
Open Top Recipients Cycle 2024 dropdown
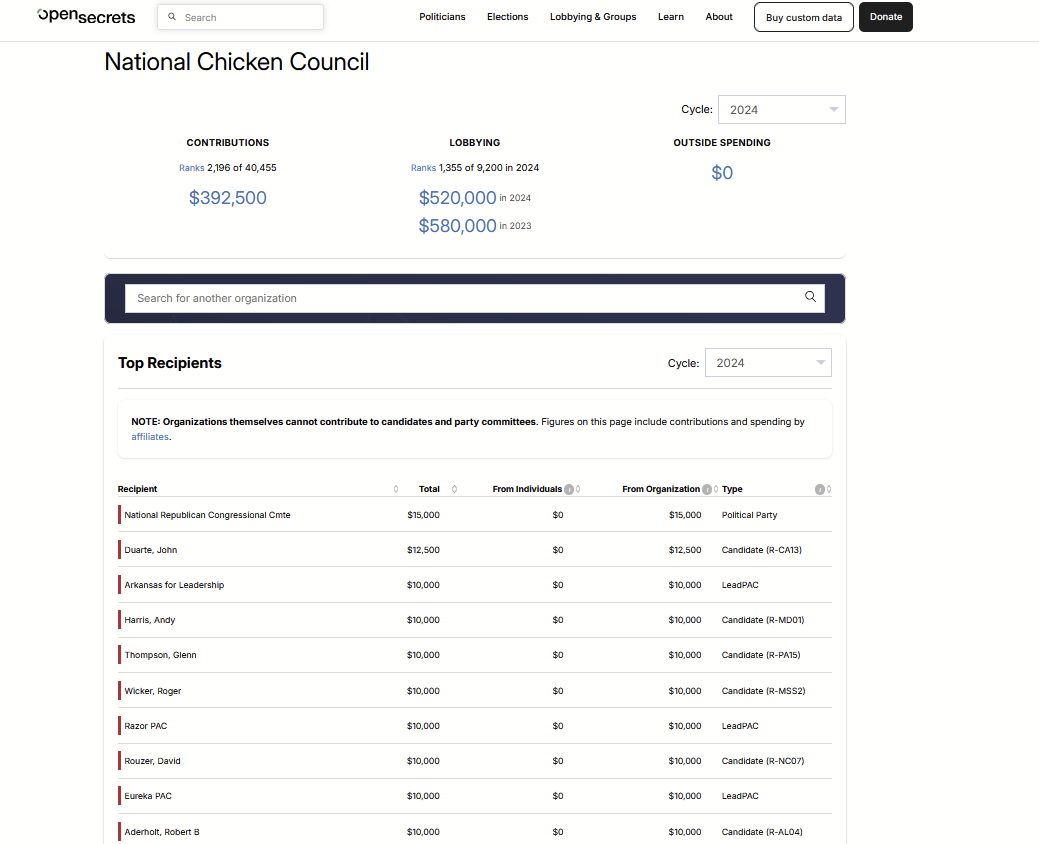768,363
